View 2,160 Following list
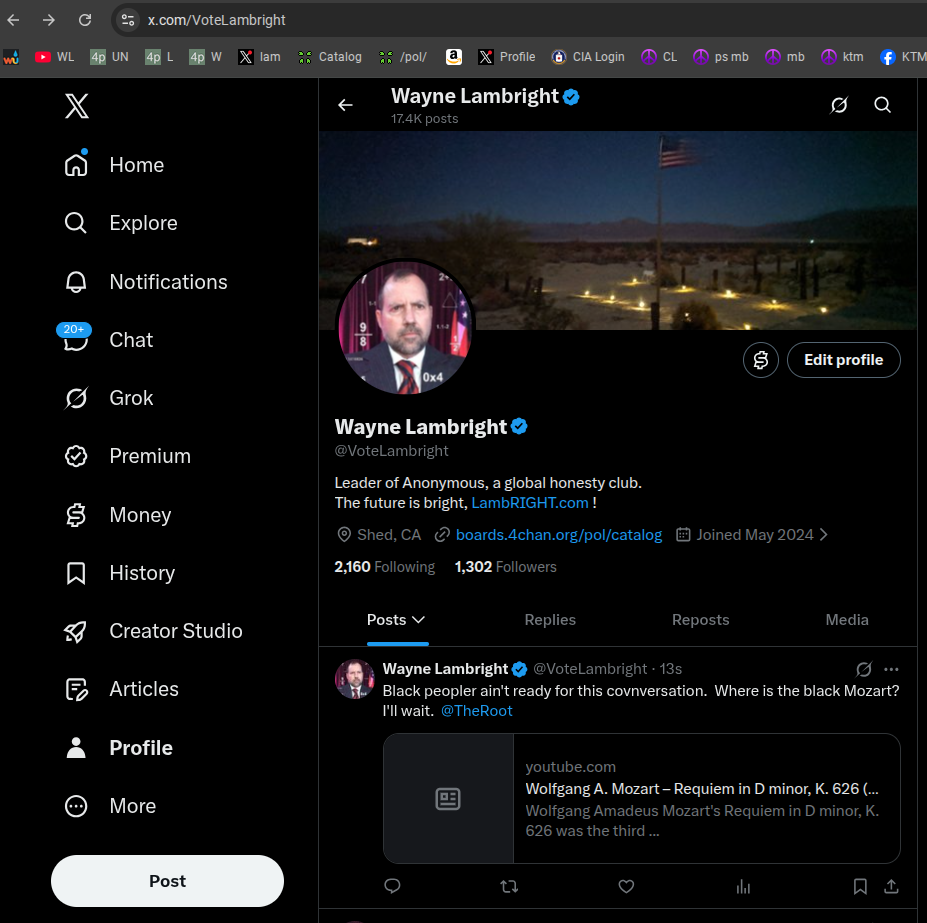This screenshot has width=927, height=923. (x=385, y=567)
